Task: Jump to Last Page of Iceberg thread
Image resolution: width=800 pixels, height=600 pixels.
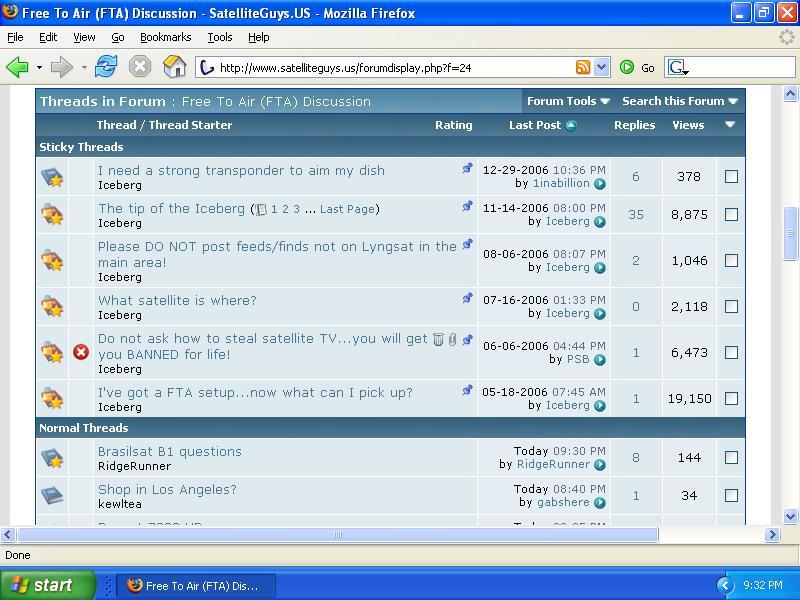Action: 347,209
